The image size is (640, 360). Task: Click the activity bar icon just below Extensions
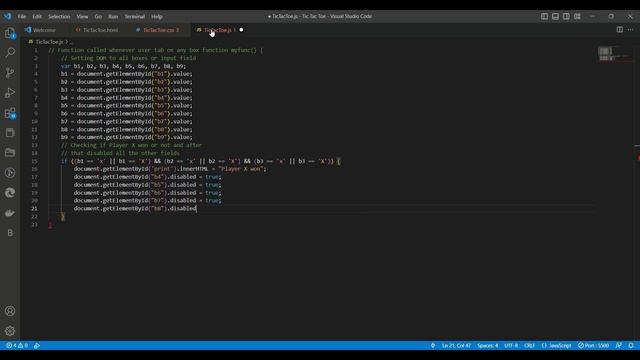pos(10,133)
